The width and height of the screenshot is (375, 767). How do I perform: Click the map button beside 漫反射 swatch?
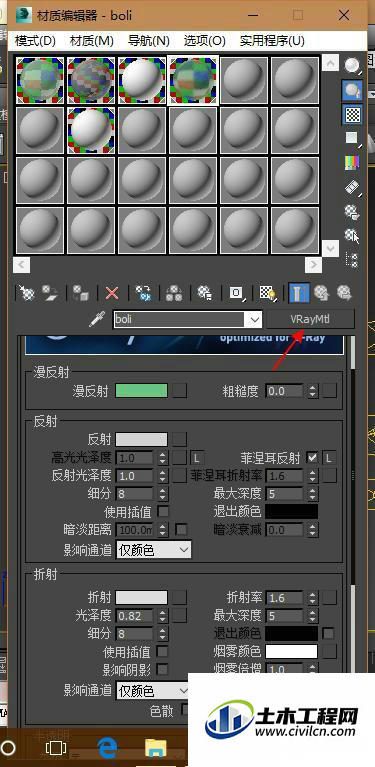180,390
